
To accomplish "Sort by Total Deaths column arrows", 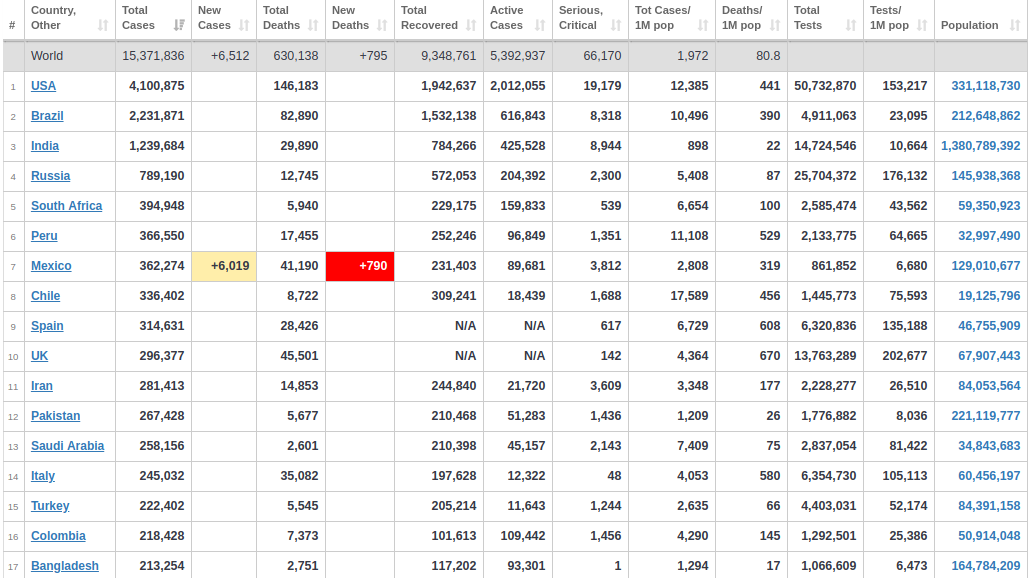I will 313,26.
